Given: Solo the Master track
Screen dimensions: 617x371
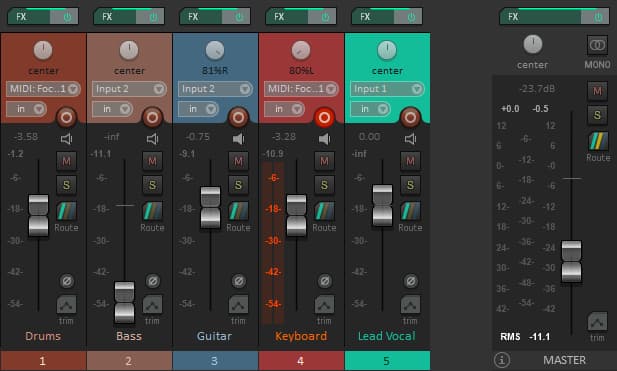Looking at the screenshot, I should (x=597, y=115).
